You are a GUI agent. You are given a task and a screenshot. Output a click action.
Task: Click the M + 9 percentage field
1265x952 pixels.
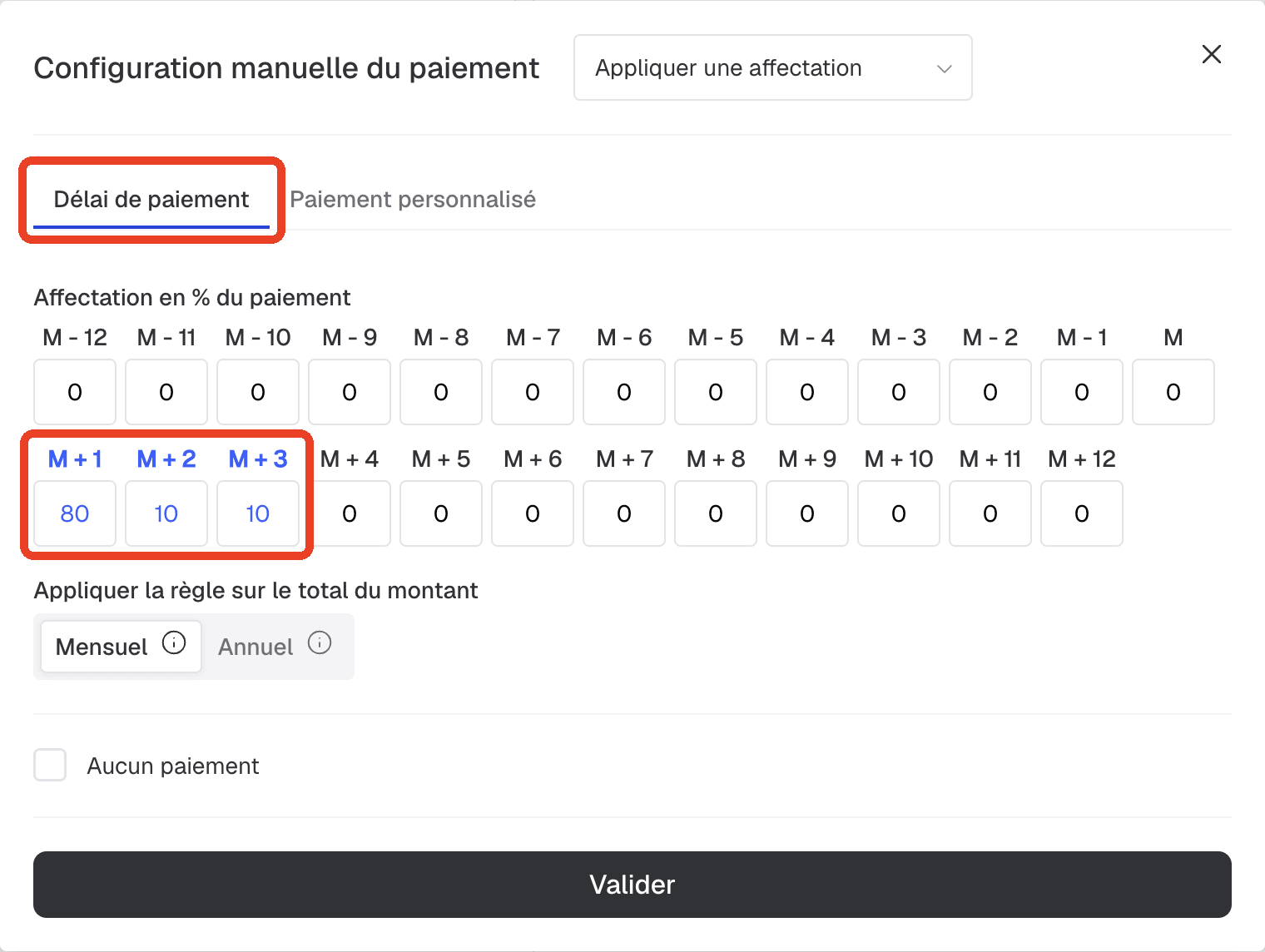(807, 513)
